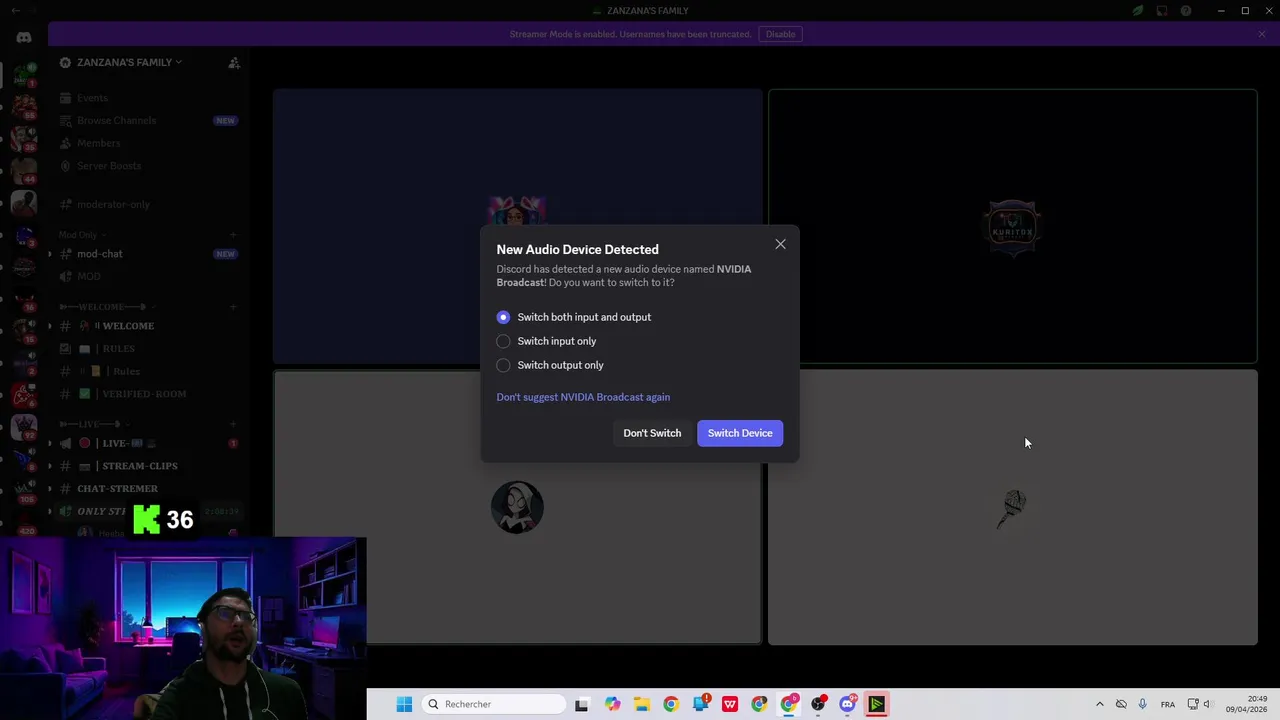Click the Don't Switch button
This screenshot has width=1280, height=720.
652,433
